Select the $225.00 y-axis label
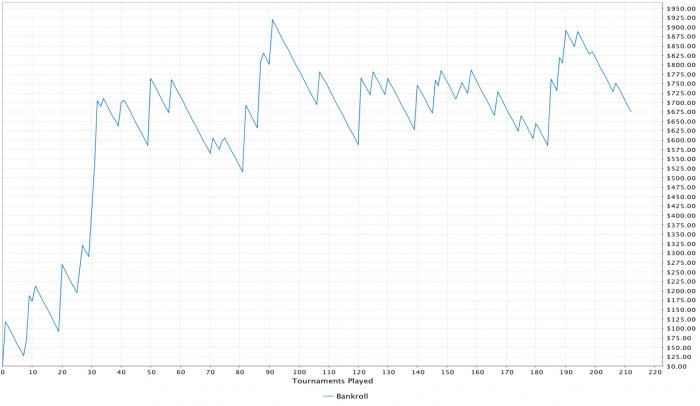Image resolution: width=700 pixels, height=406 pixels. (681, 281)
